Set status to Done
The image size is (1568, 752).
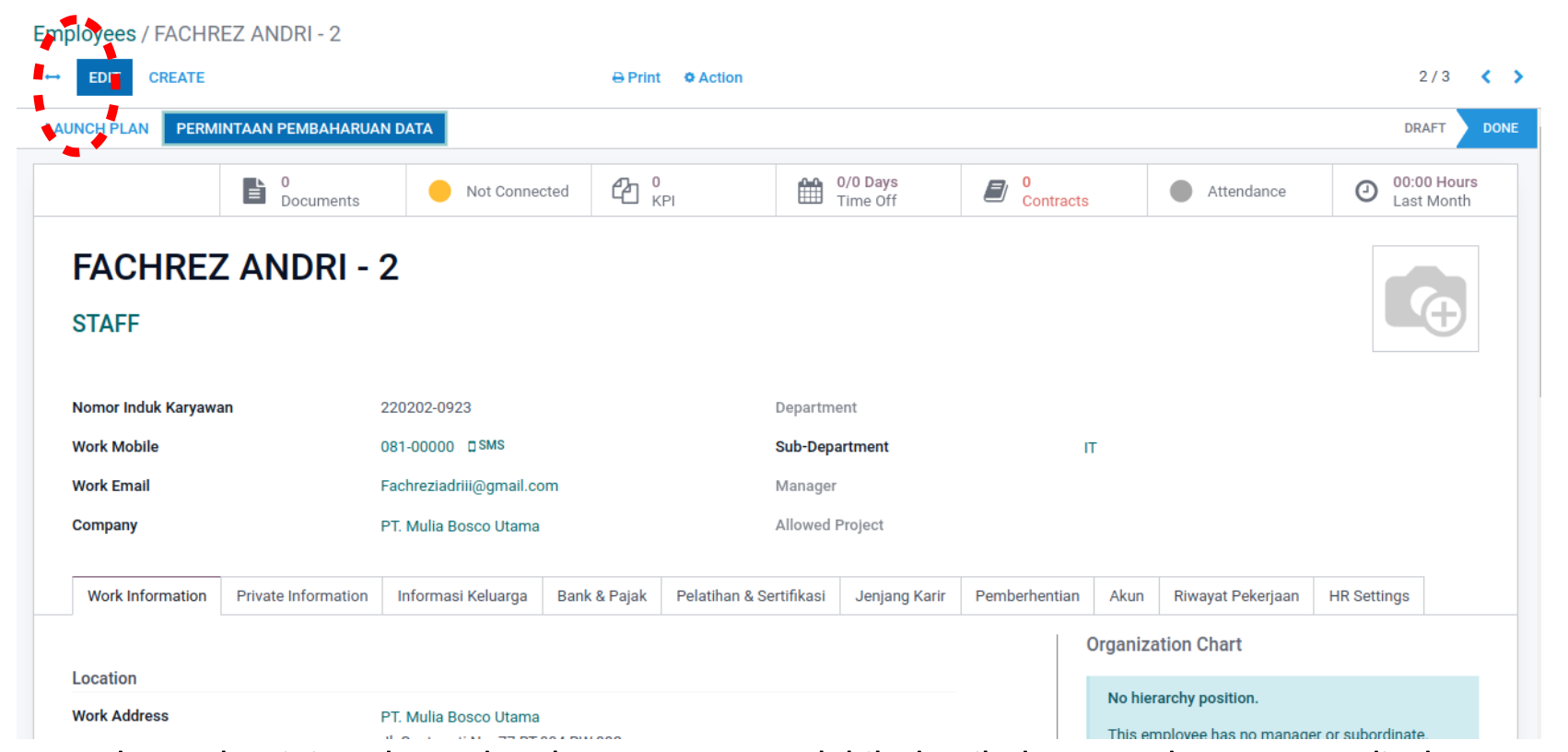tap(1499, 128)
